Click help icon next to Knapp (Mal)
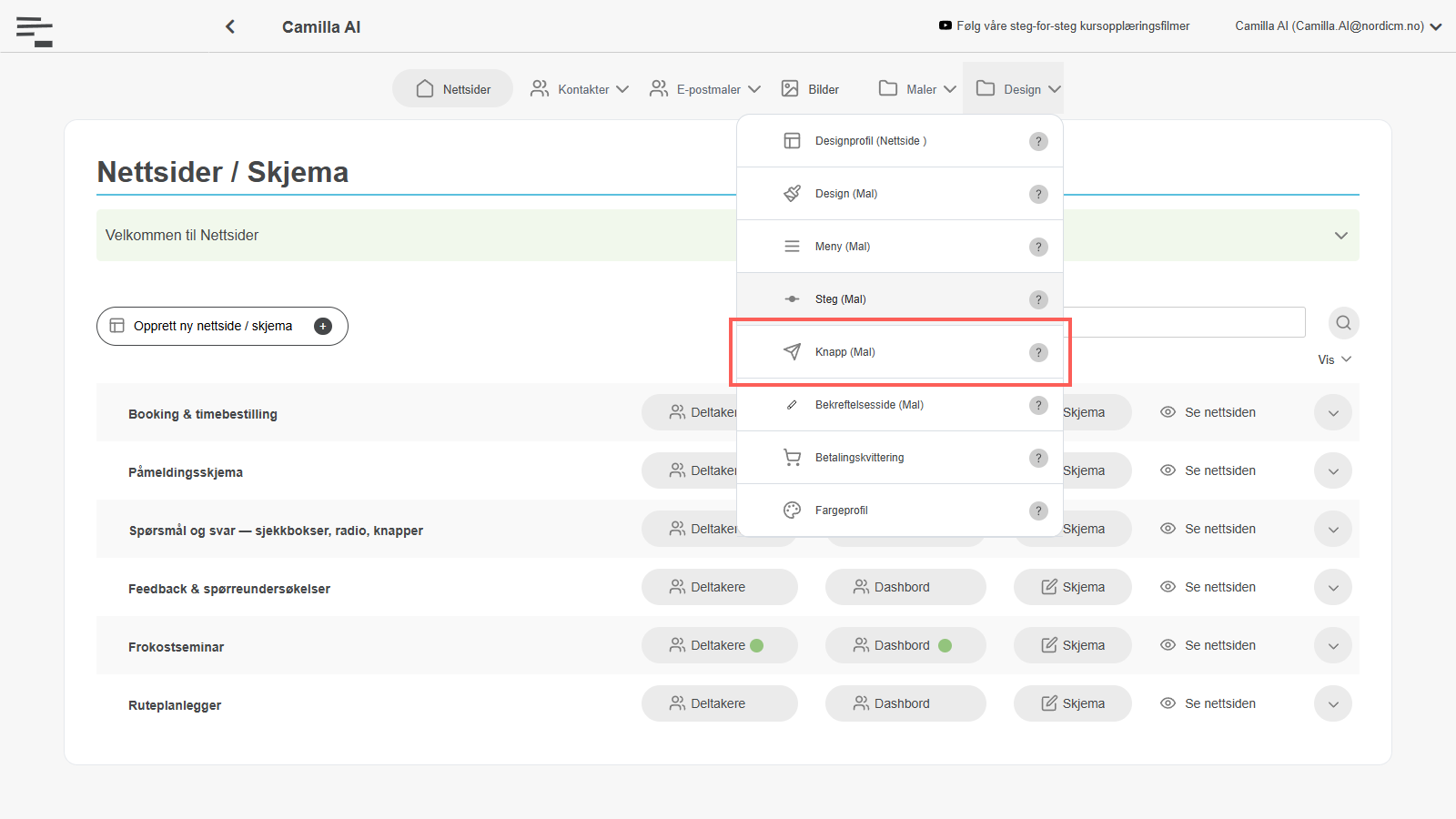1456x819 pixels. (1038, 352)
